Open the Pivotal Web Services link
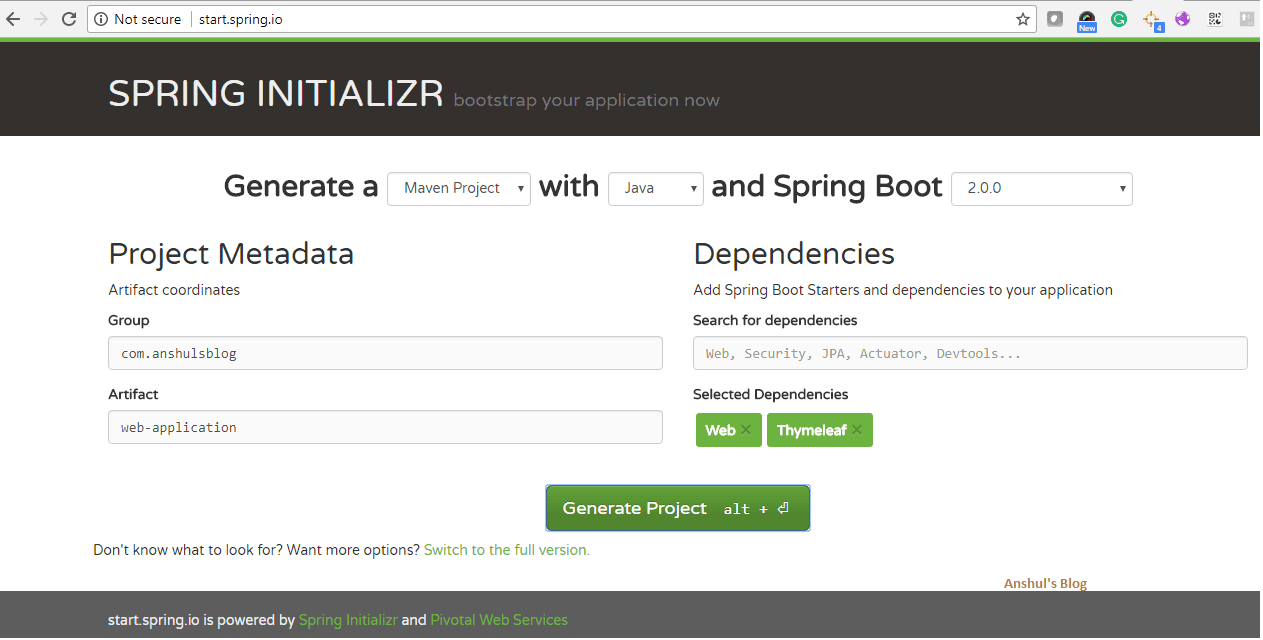1263x640 pixels. coord(499,620)
